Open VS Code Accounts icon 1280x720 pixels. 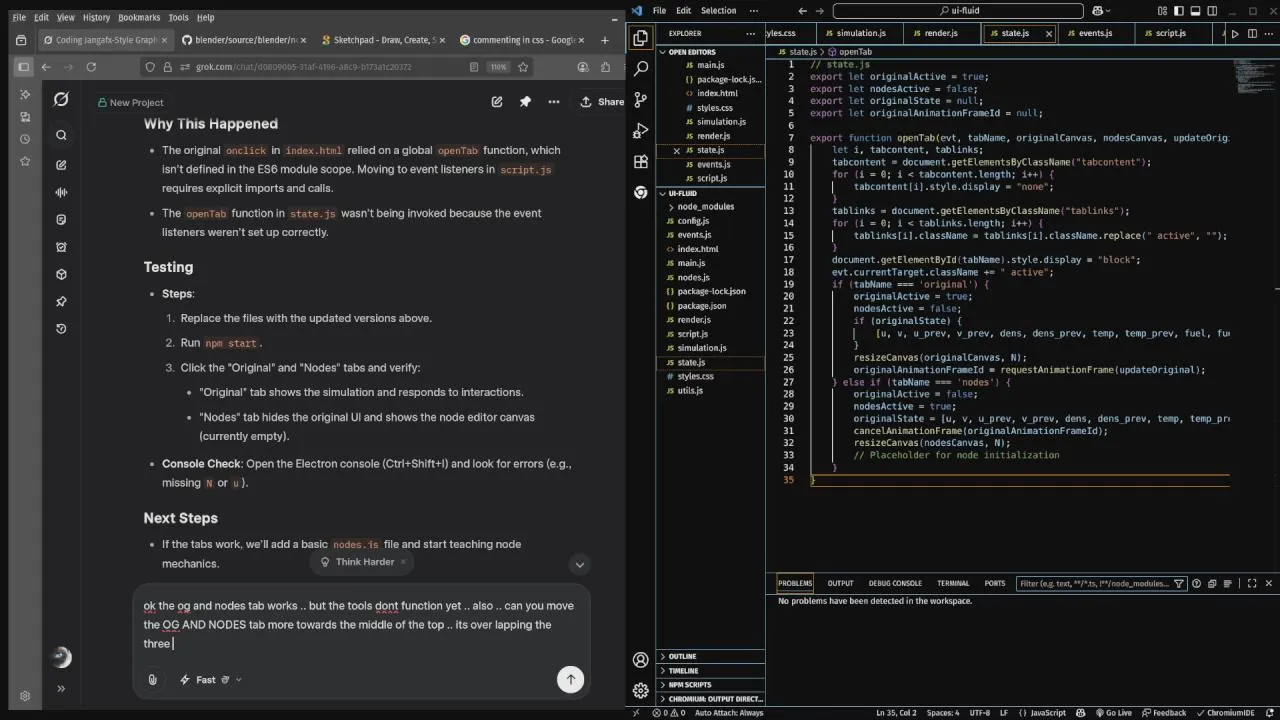(641, 660)
